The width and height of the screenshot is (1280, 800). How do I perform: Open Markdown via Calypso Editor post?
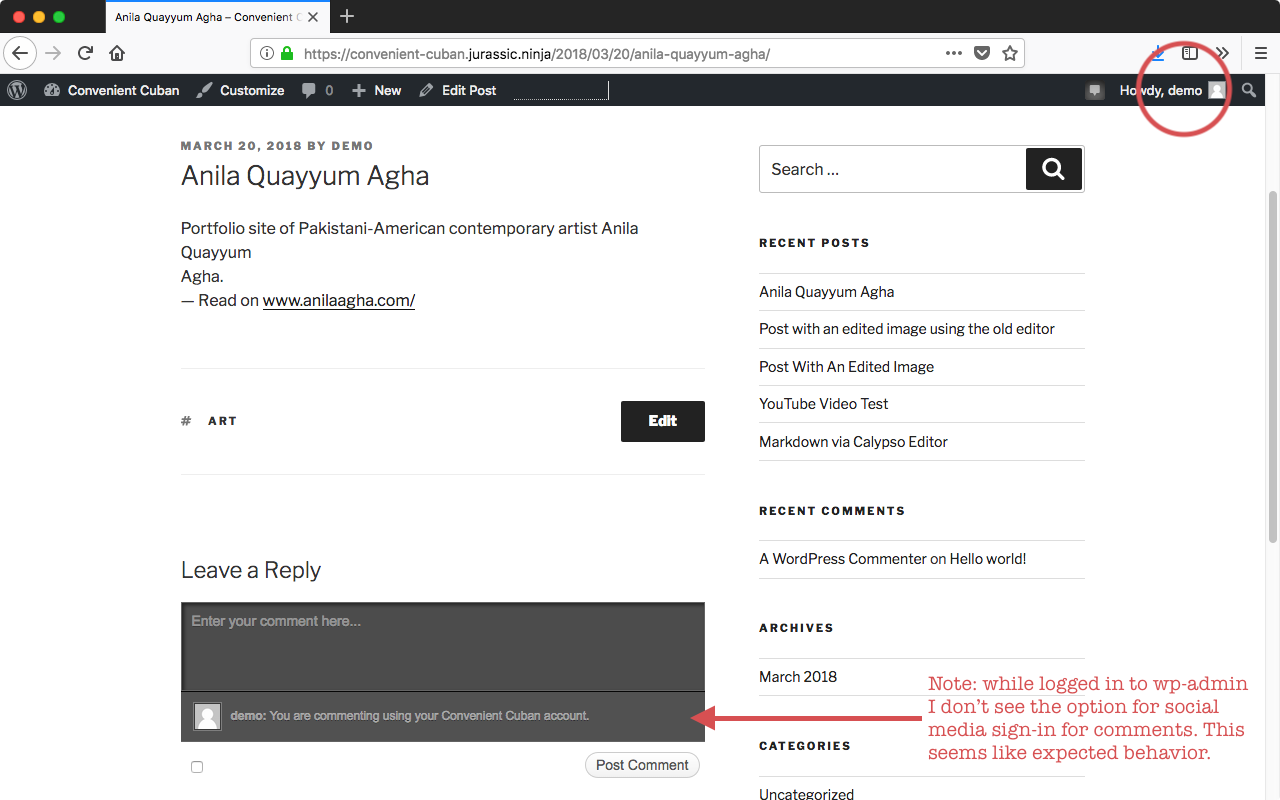853,442
